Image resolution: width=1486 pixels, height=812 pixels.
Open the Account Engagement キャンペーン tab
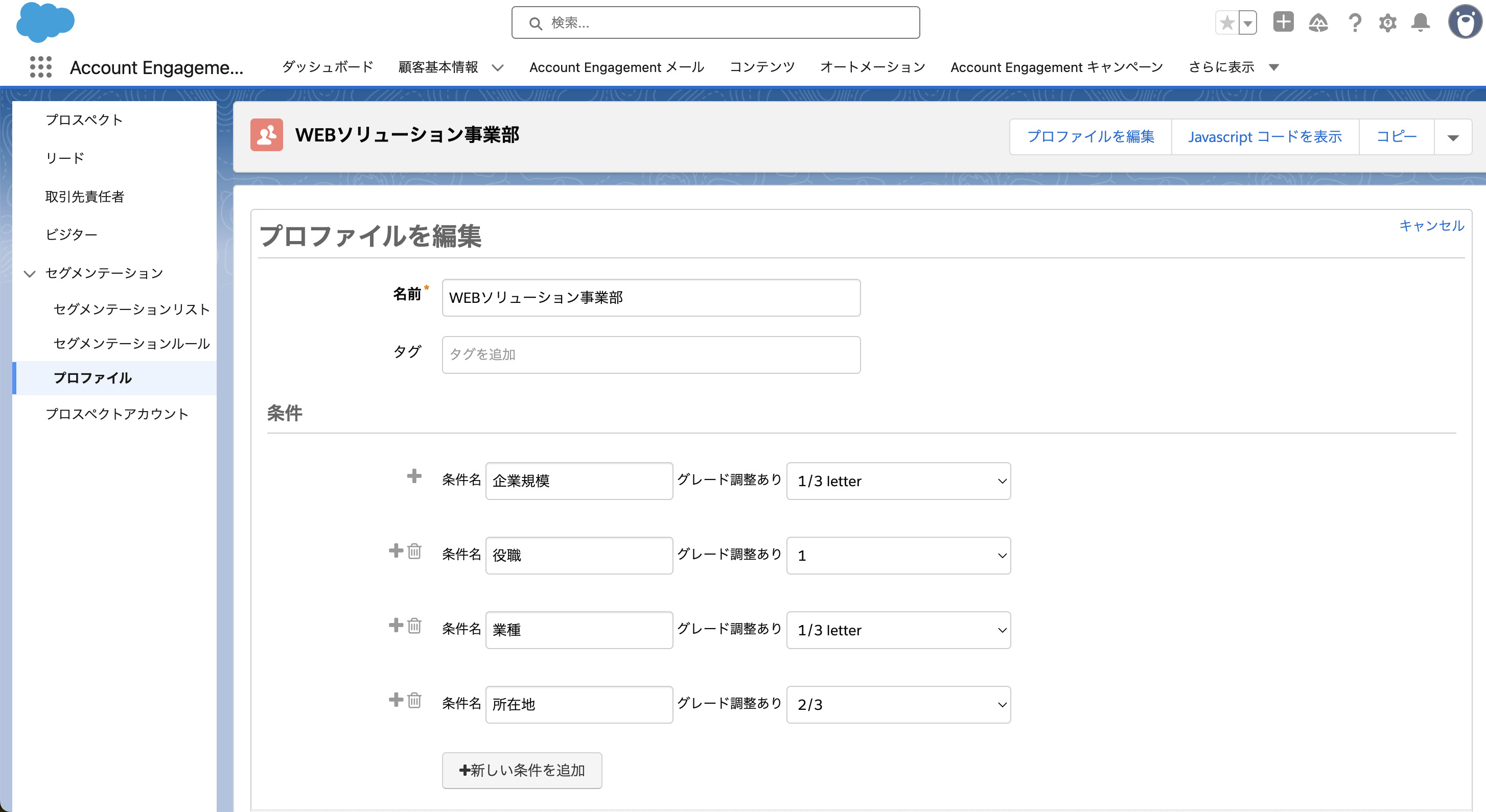click(x=1056, y=67)
